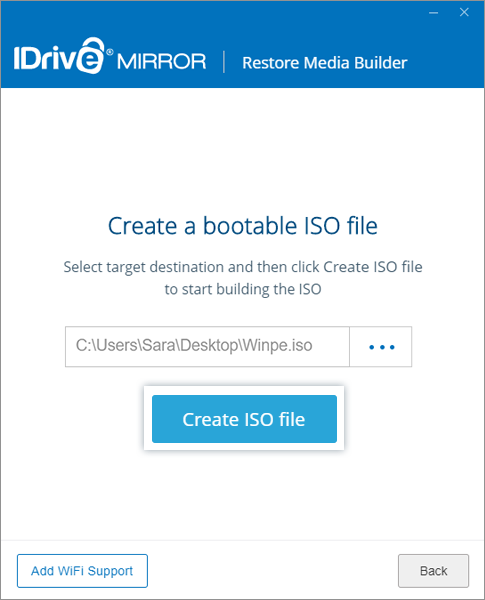Open the three-dot browse button for destination
The height and width of the screenshot is (600, 485).
[380, 347]
